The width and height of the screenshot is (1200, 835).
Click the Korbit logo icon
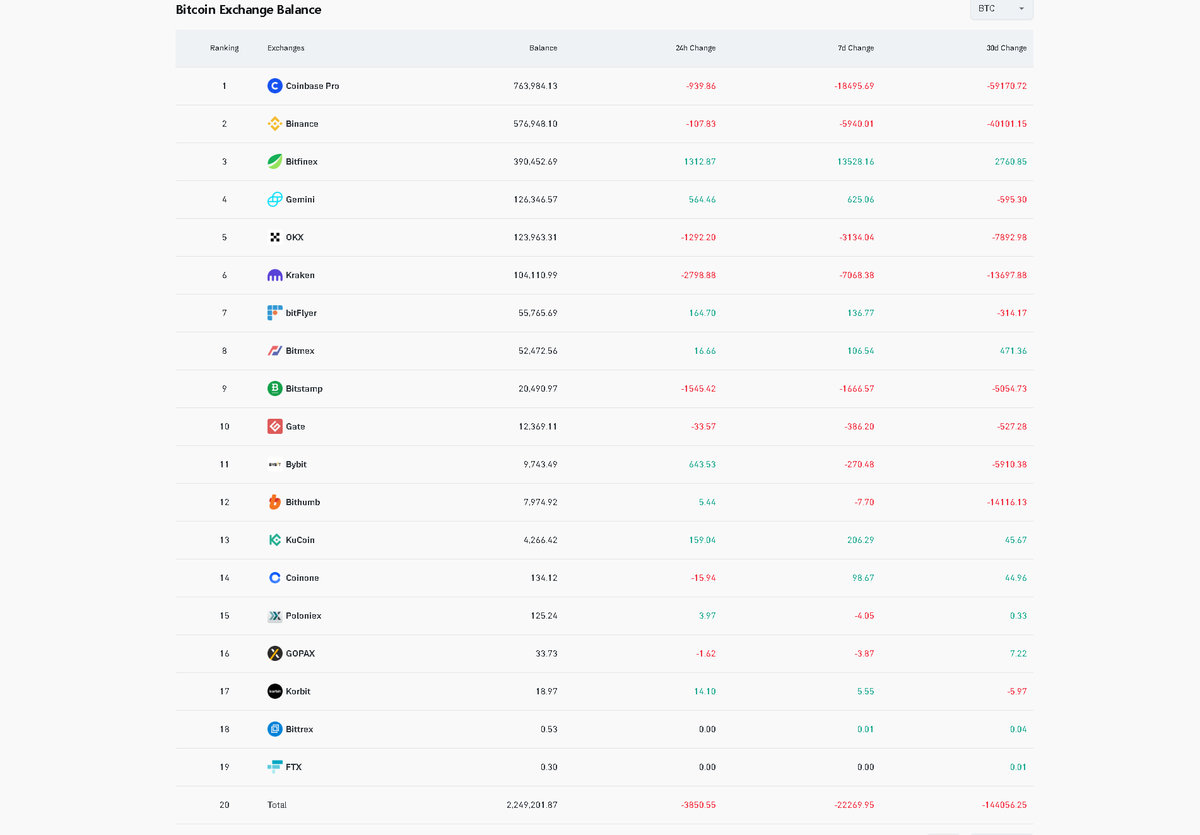point(275,691)
